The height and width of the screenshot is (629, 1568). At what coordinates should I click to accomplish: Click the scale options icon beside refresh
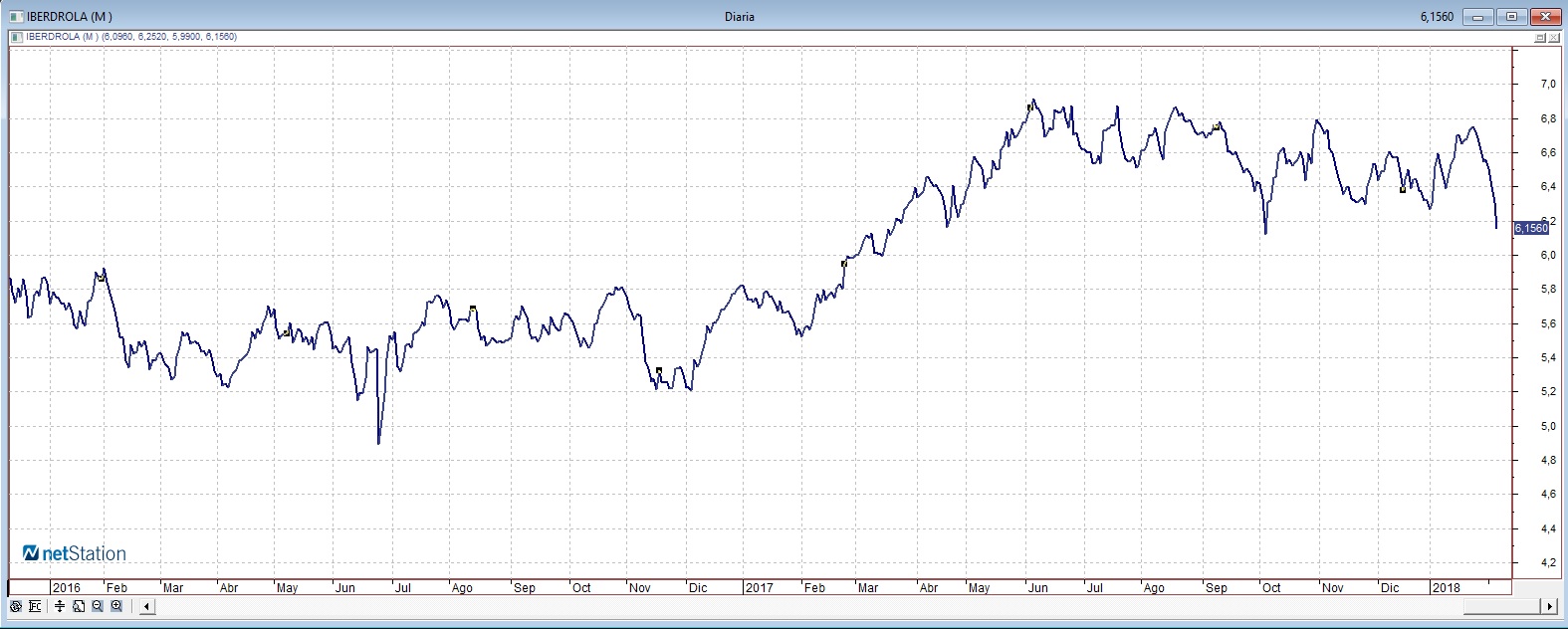point(35,606)
